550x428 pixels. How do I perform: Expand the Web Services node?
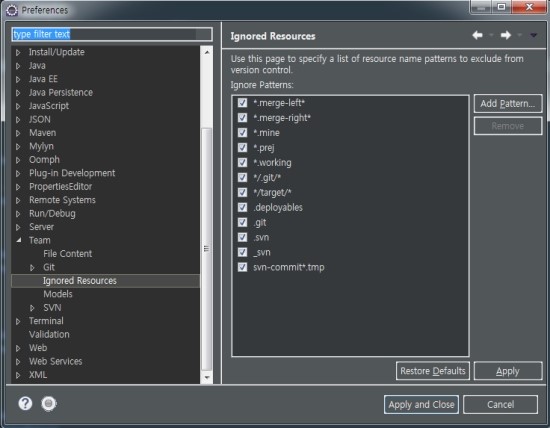click(18, 362)
